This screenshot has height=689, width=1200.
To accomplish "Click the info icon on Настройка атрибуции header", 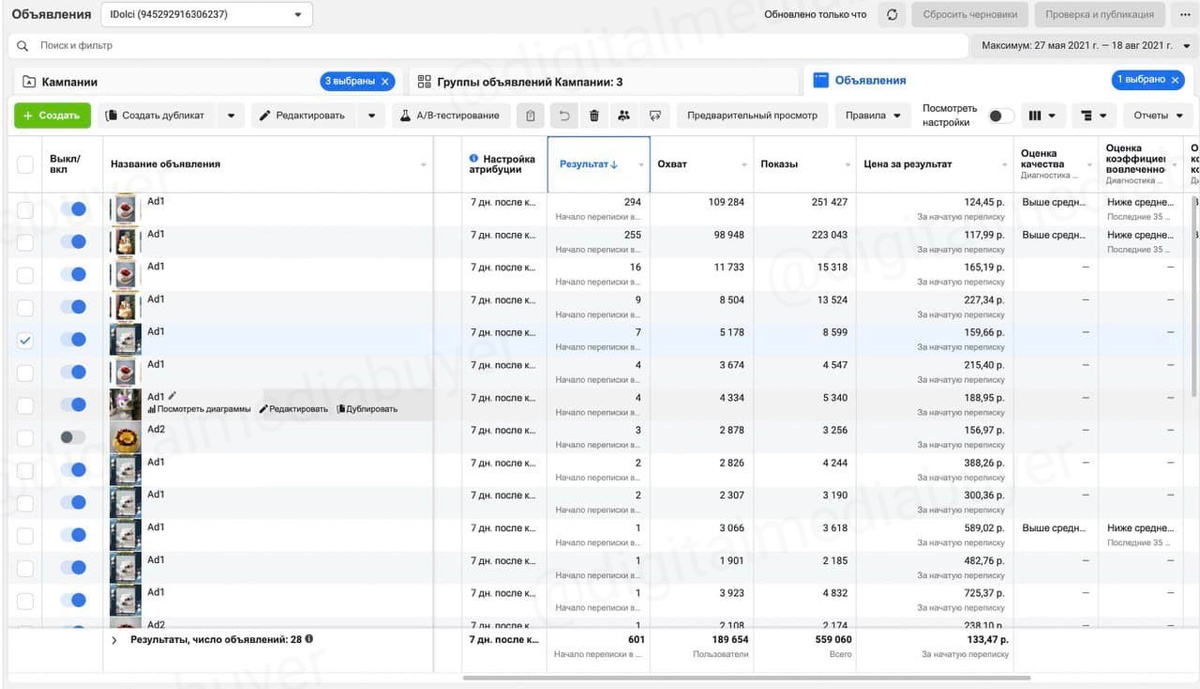I will [x=474, y=159].
